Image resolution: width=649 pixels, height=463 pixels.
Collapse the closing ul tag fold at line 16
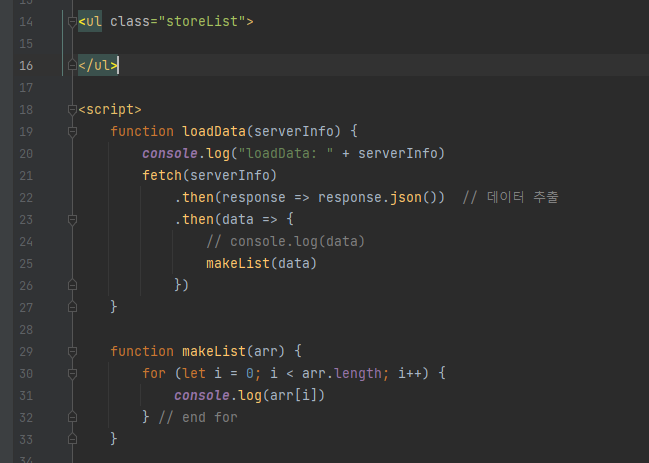pyautogui.click(x=72, y=65)
